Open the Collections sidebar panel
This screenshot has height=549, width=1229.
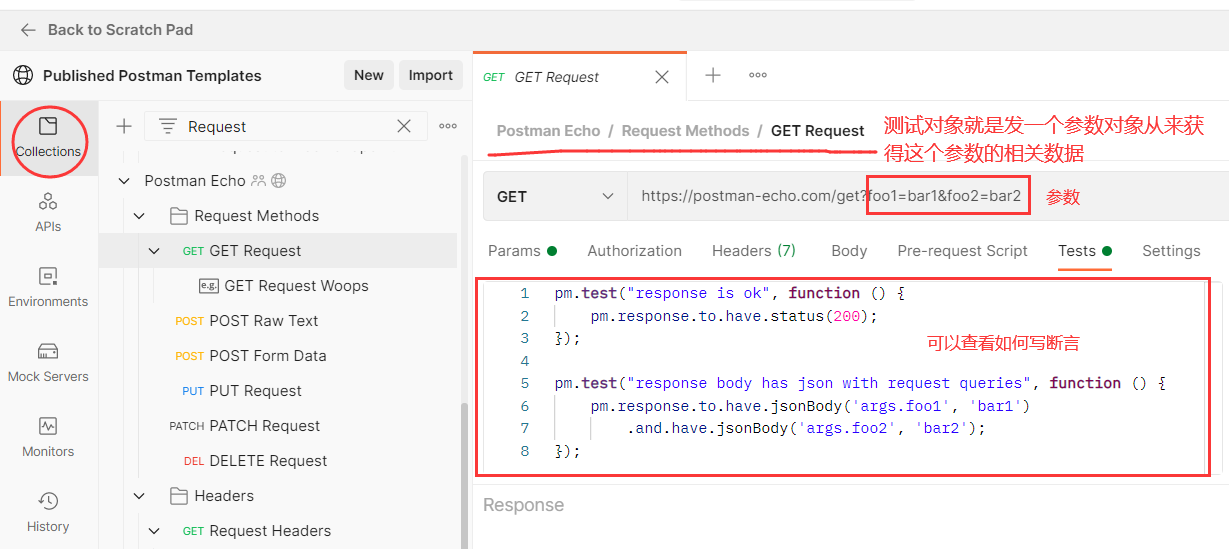(48, 138)
